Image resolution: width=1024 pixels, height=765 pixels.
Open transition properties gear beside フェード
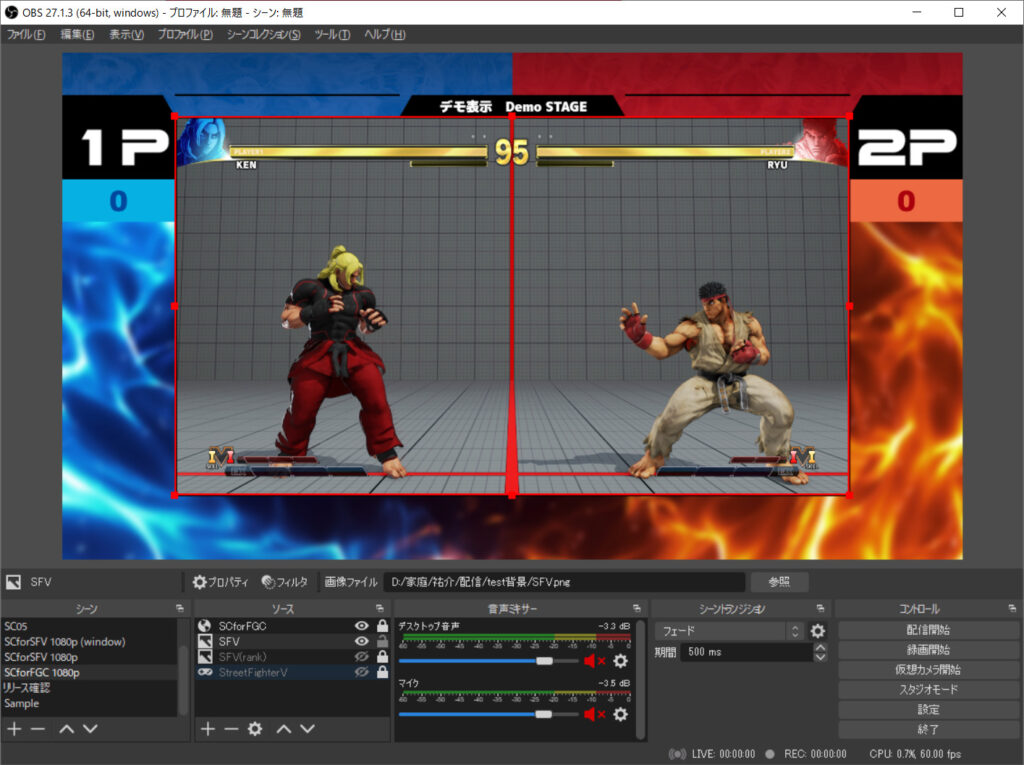tap(818, 631)
